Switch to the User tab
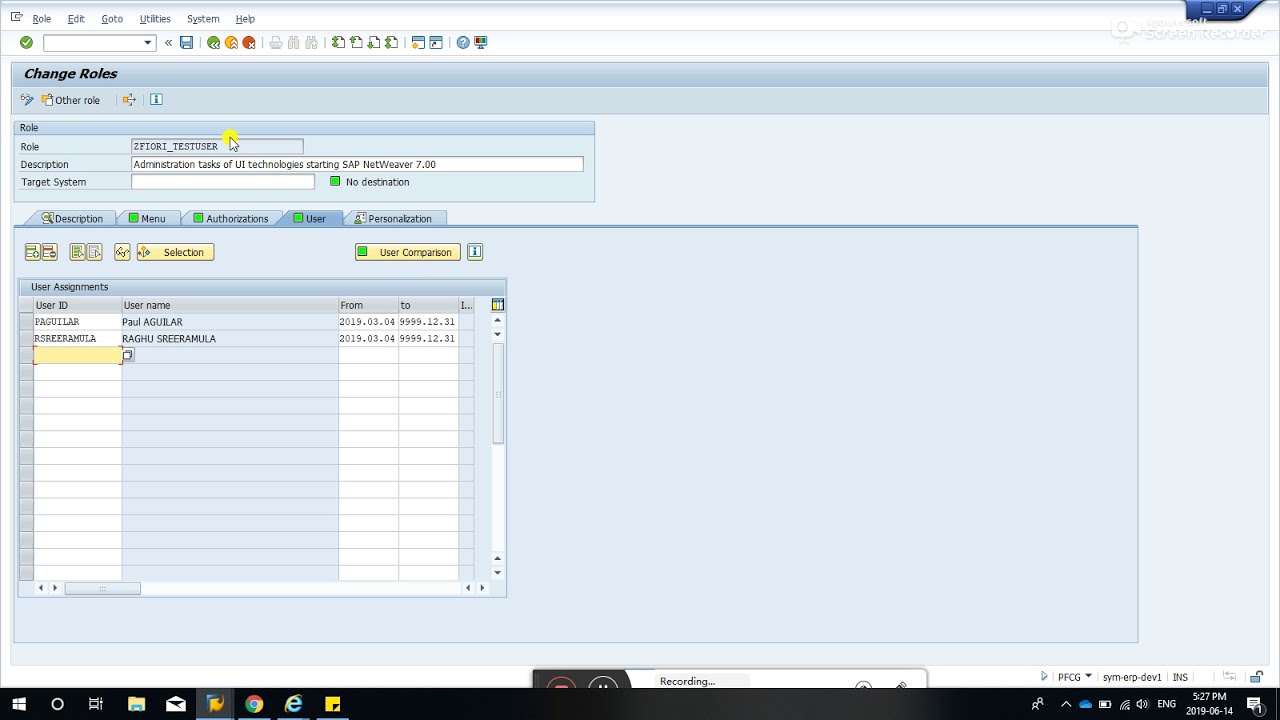The height and width of the screenshot is (720, 1280). tap(309, 218)
